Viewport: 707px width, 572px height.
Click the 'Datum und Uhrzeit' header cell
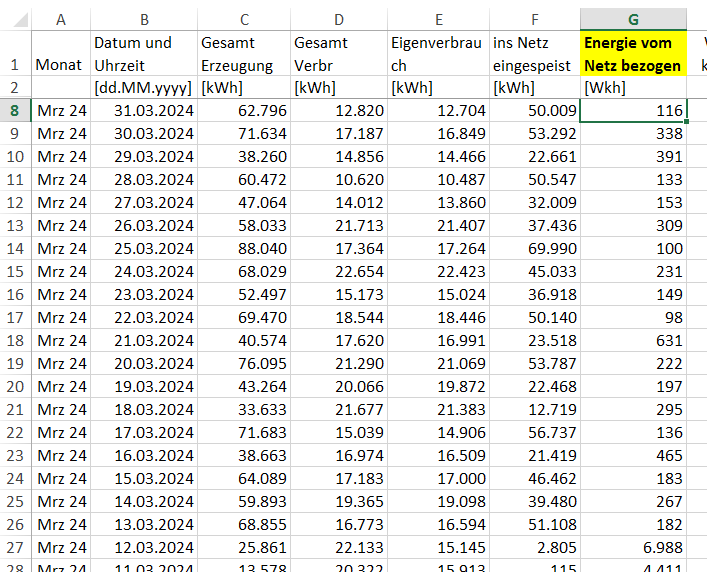click(144, 54)
